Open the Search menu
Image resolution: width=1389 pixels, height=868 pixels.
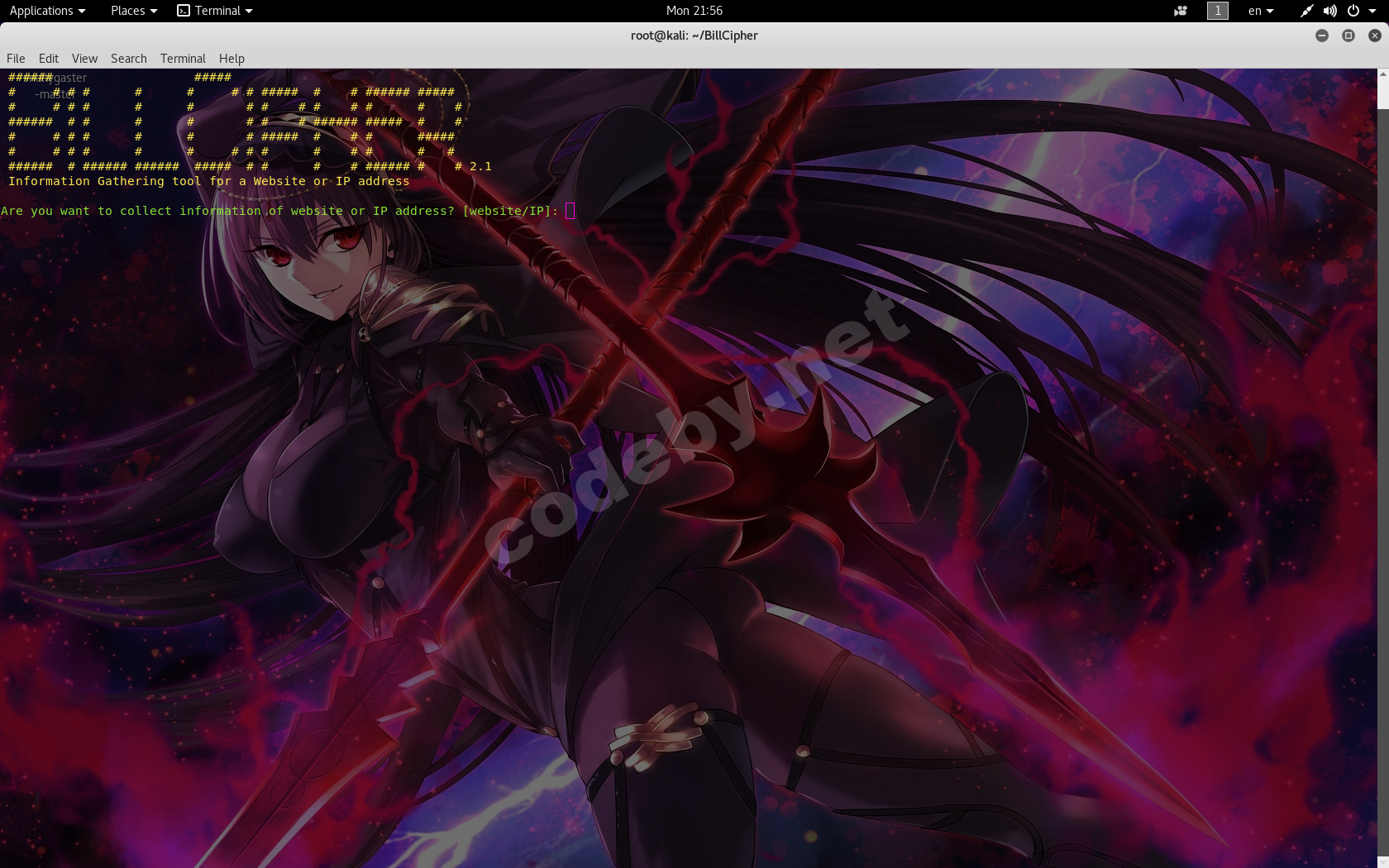[129, 59]
